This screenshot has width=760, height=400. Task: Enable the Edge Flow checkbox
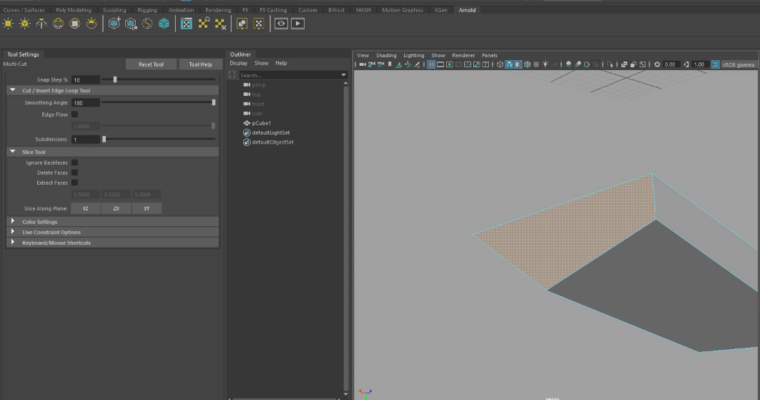click(x=75, y=115)
